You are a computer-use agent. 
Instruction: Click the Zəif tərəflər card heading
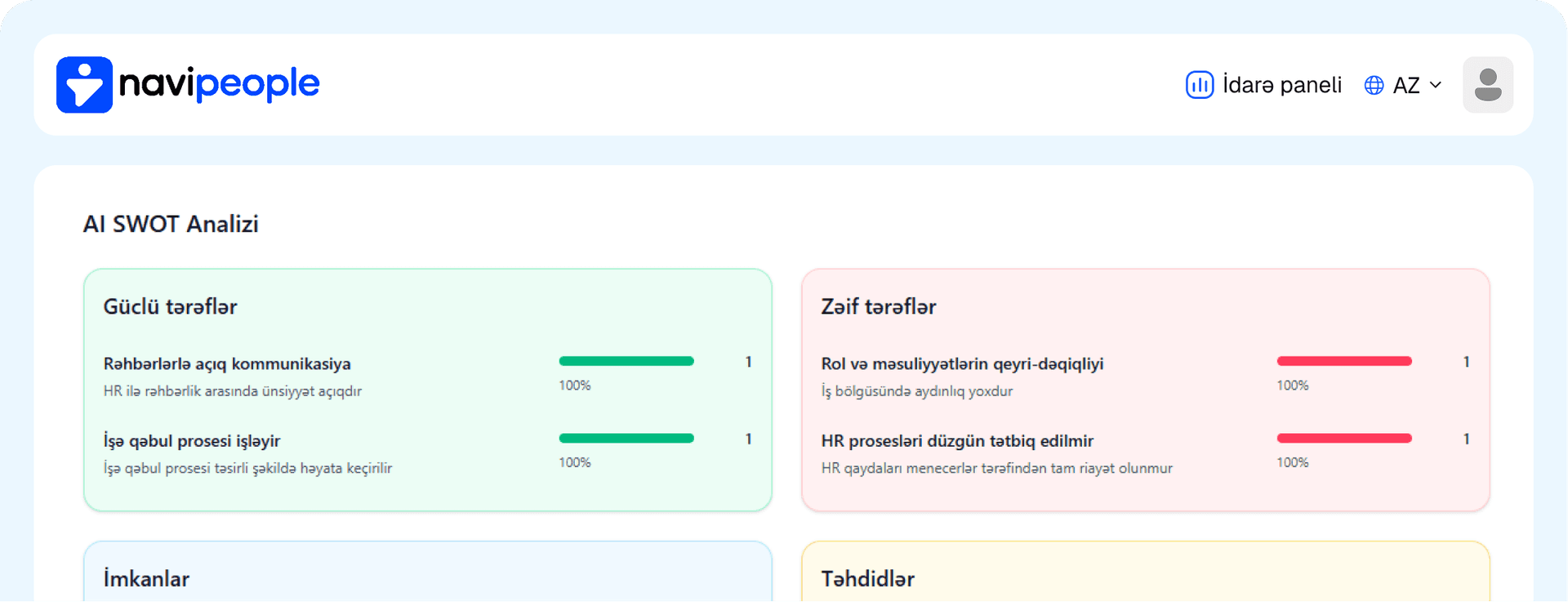878,307
